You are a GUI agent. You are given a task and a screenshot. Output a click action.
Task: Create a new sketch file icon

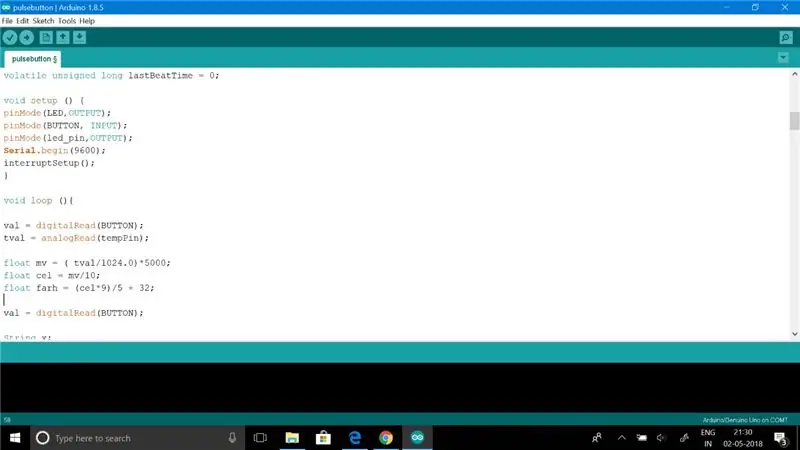46,37
